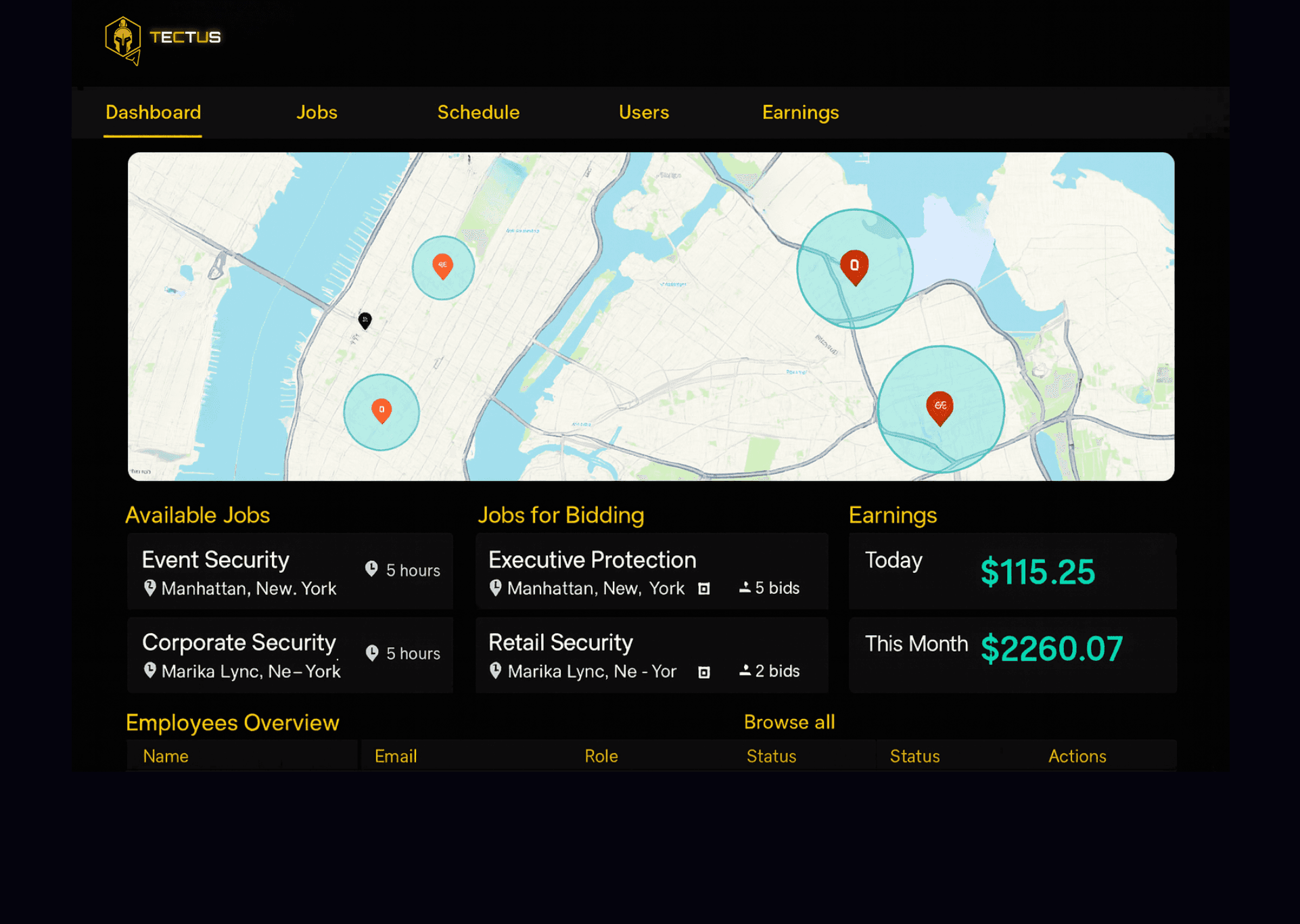Screen dimensions: 1300x924
Task: Click the orange pin in lower-left circle
Action: click(381, 410)
